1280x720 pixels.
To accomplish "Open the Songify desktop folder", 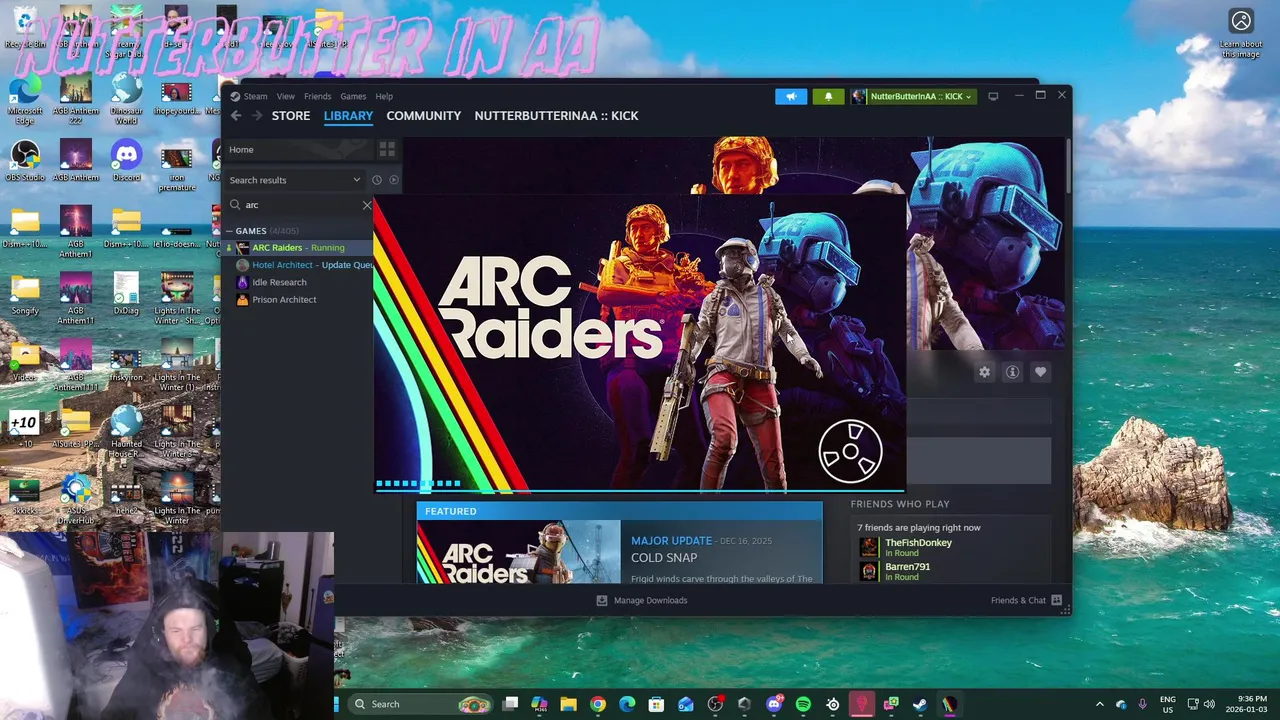I will click(x=25, y=294).
